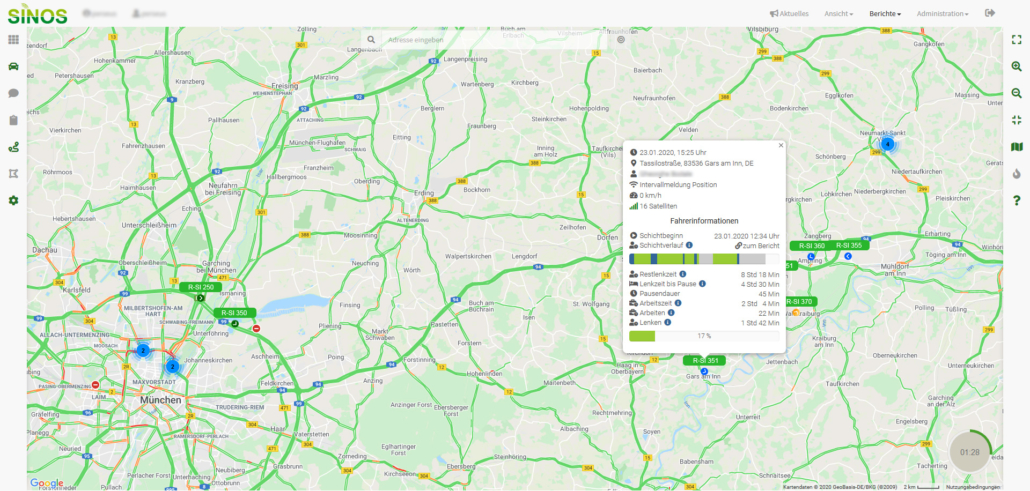This screenshot has height=491, width=1030.
Task: Click the '8 Std 18 Min' Restlenkzeit value
Action: pyautogui.click(x=760, y=274)
